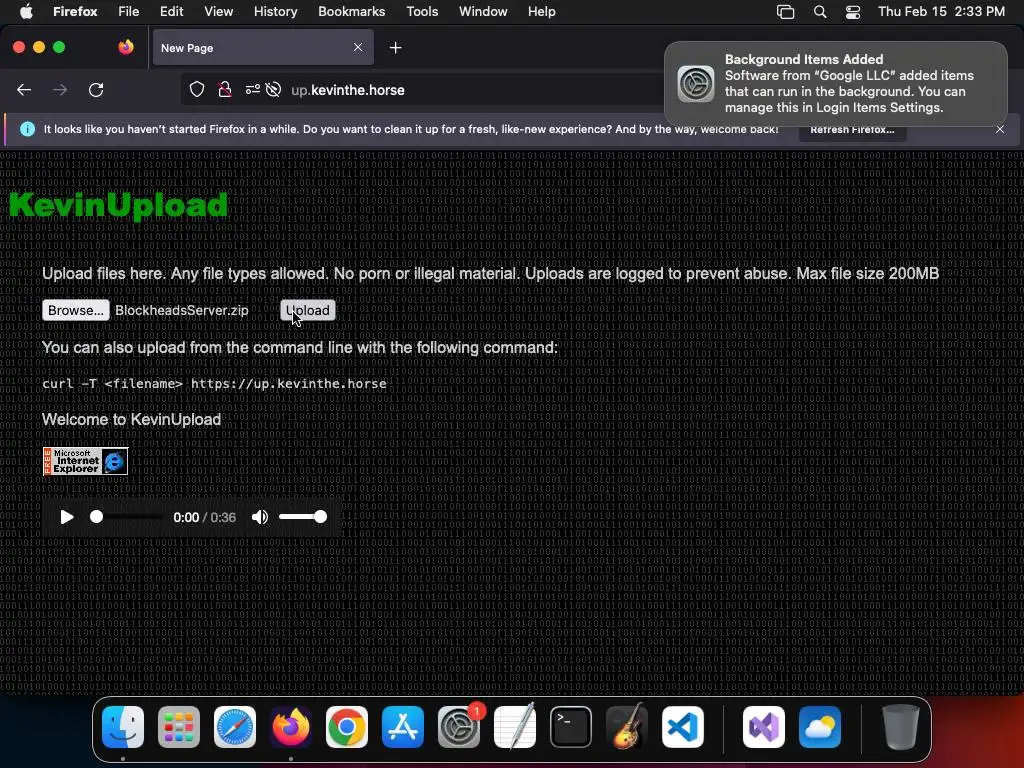Open the File menu

(x=129, y=12)
